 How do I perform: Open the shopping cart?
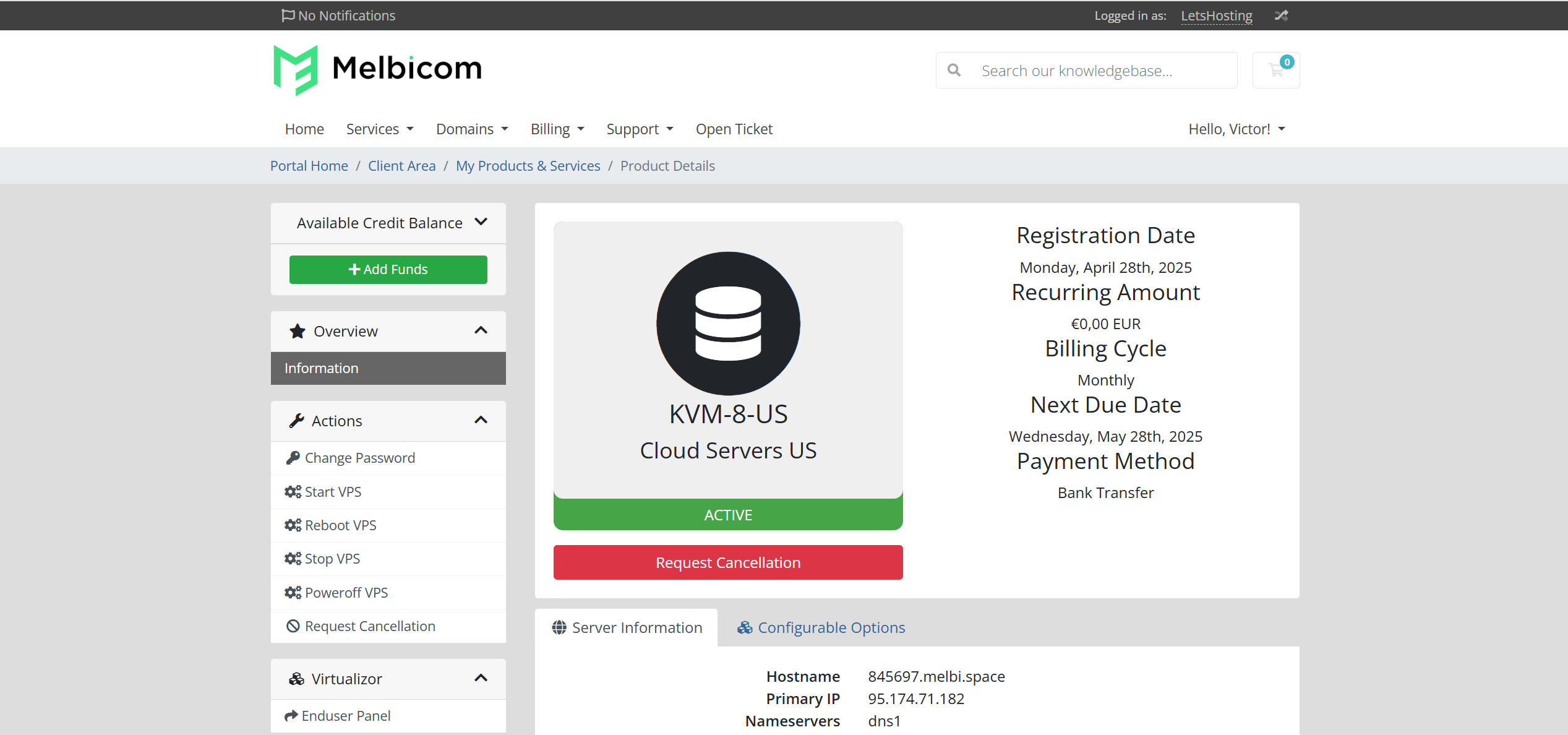1276,71
